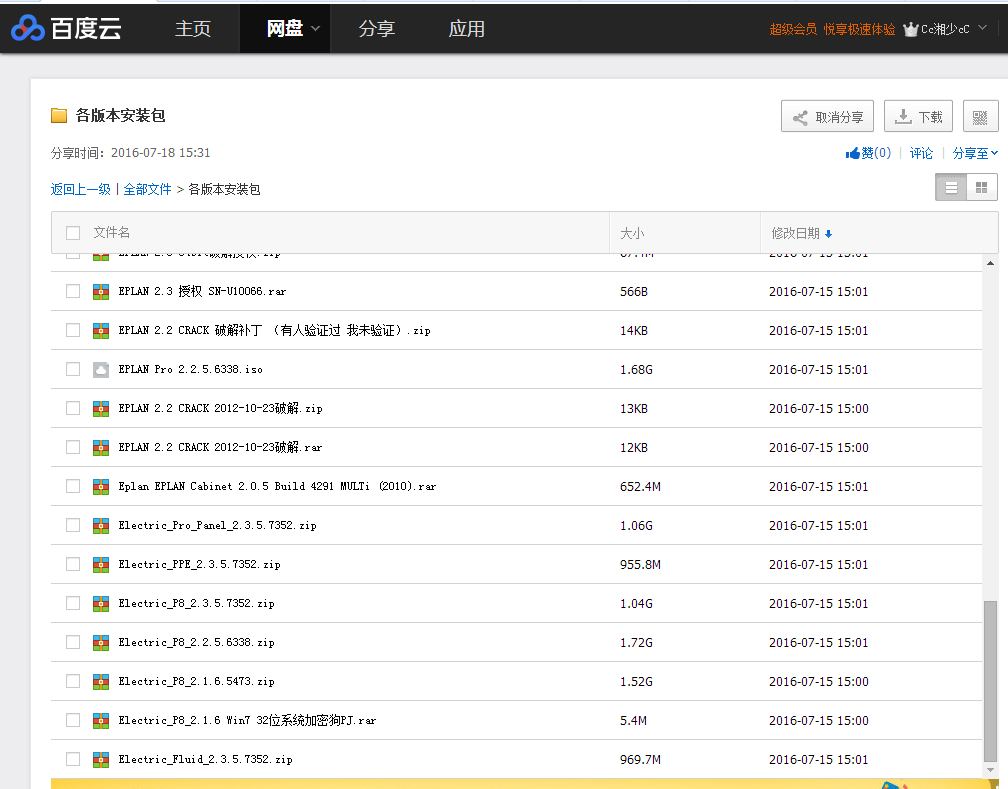Select checkbox of EPLAN 2.2 CRACK 2012-10-23破解.zip
The image size is (1008, 789).
[x=73, y=408]
